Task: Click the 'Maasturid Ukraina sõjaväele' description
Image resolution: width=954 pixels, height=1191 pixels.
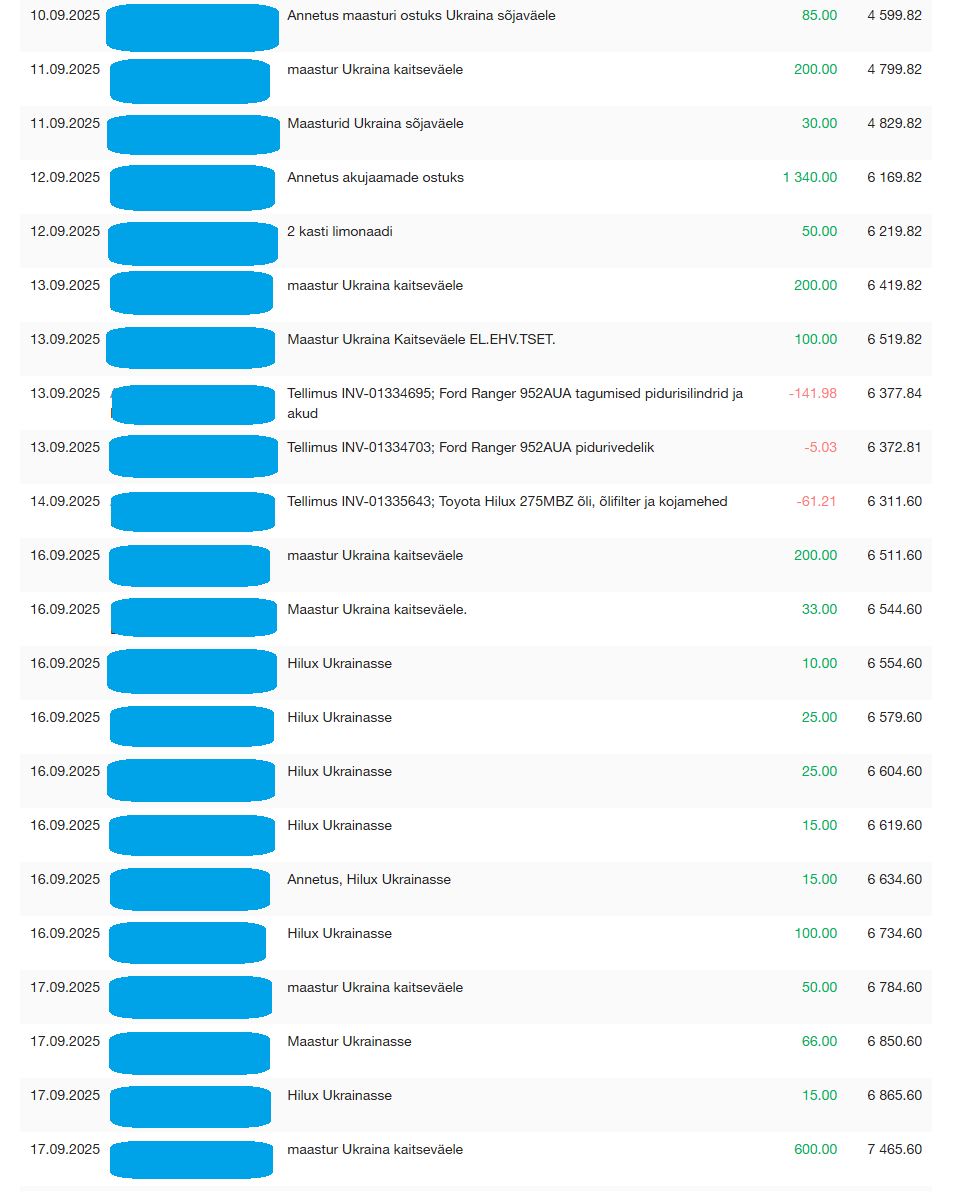Action: coord(375,123)
